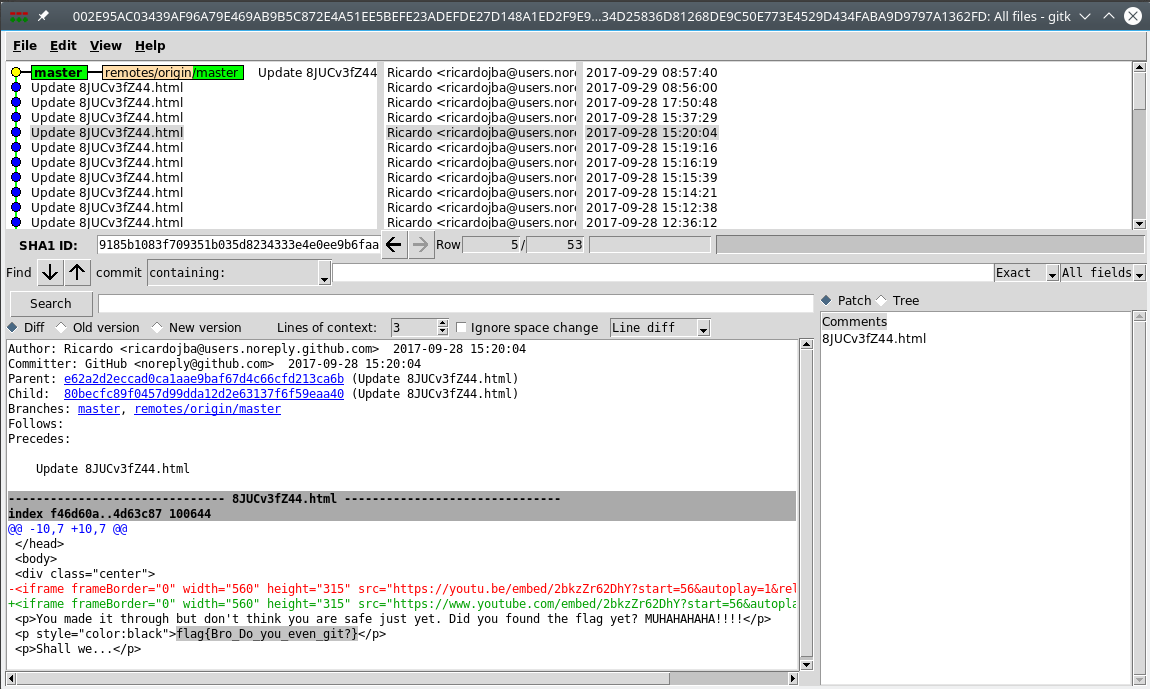Select the Old version radio button

[61, 327]
